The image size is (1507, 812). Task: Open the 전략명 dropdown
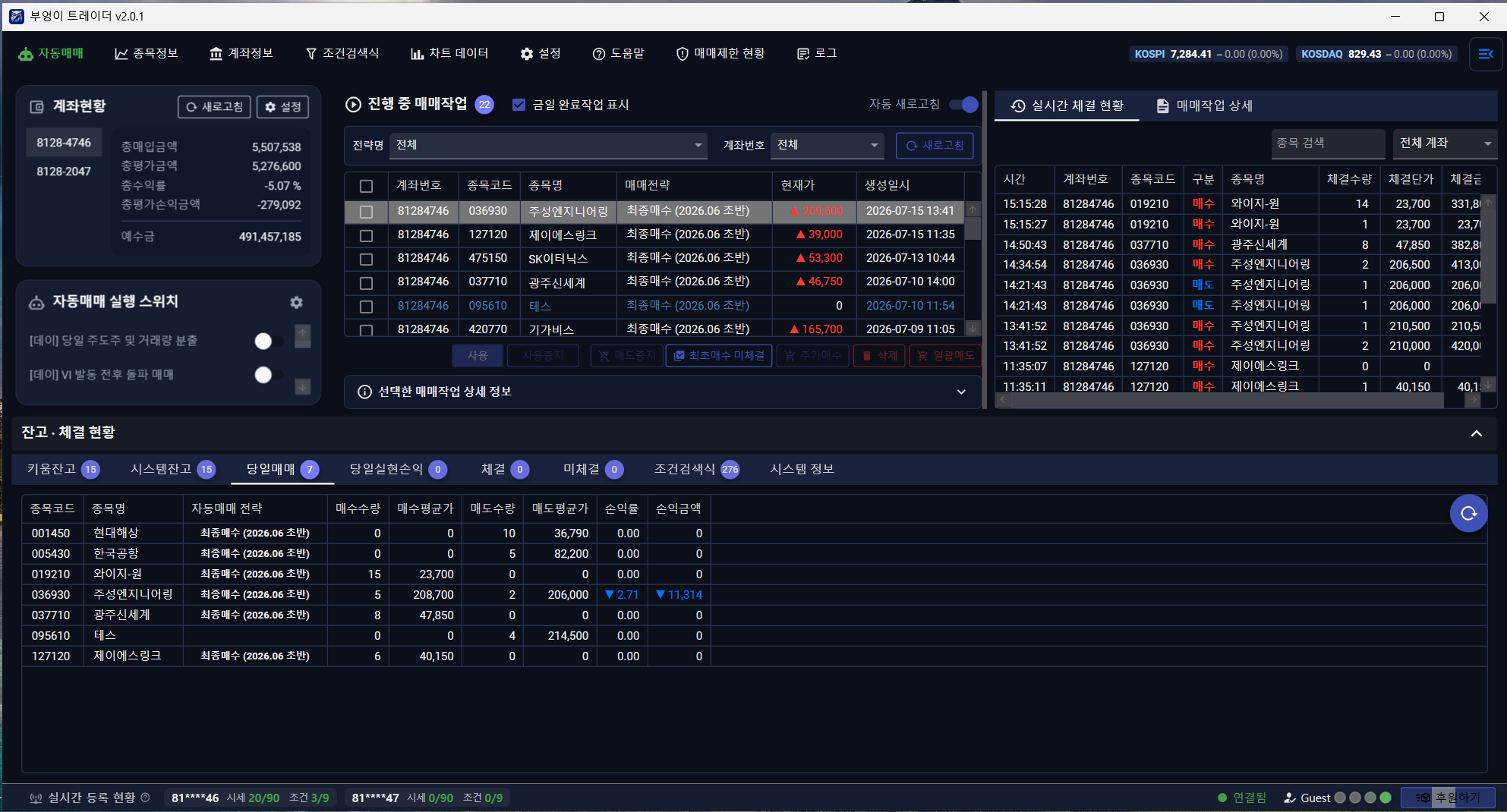(x=548, y=145)
